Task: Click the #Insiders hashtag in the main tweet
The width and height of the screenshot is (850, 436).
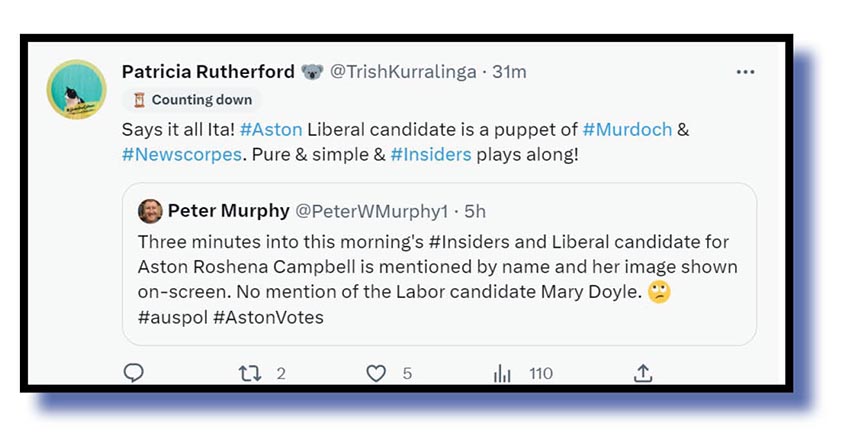Action: tap(430, 155)
